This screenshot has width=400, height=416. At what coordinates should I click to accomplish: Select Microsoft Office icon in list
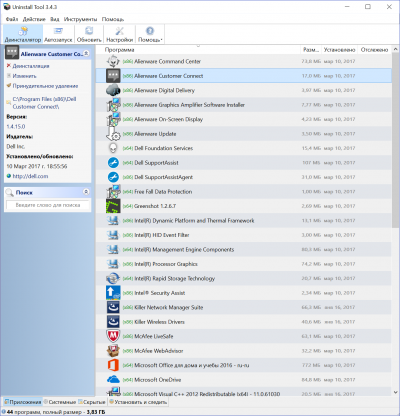click(x=113, y=365)
